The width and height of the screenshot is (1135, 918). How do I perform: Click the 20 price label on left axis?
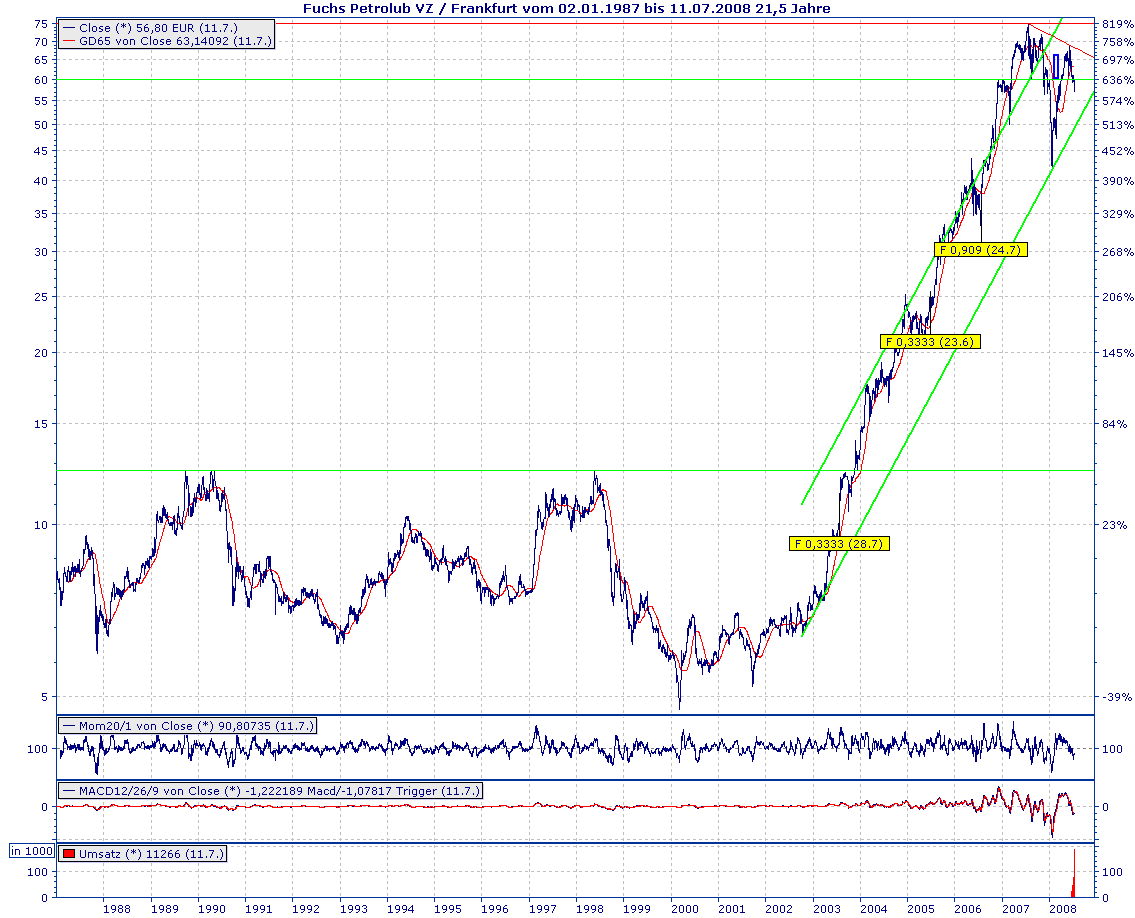tap(41, 353)
